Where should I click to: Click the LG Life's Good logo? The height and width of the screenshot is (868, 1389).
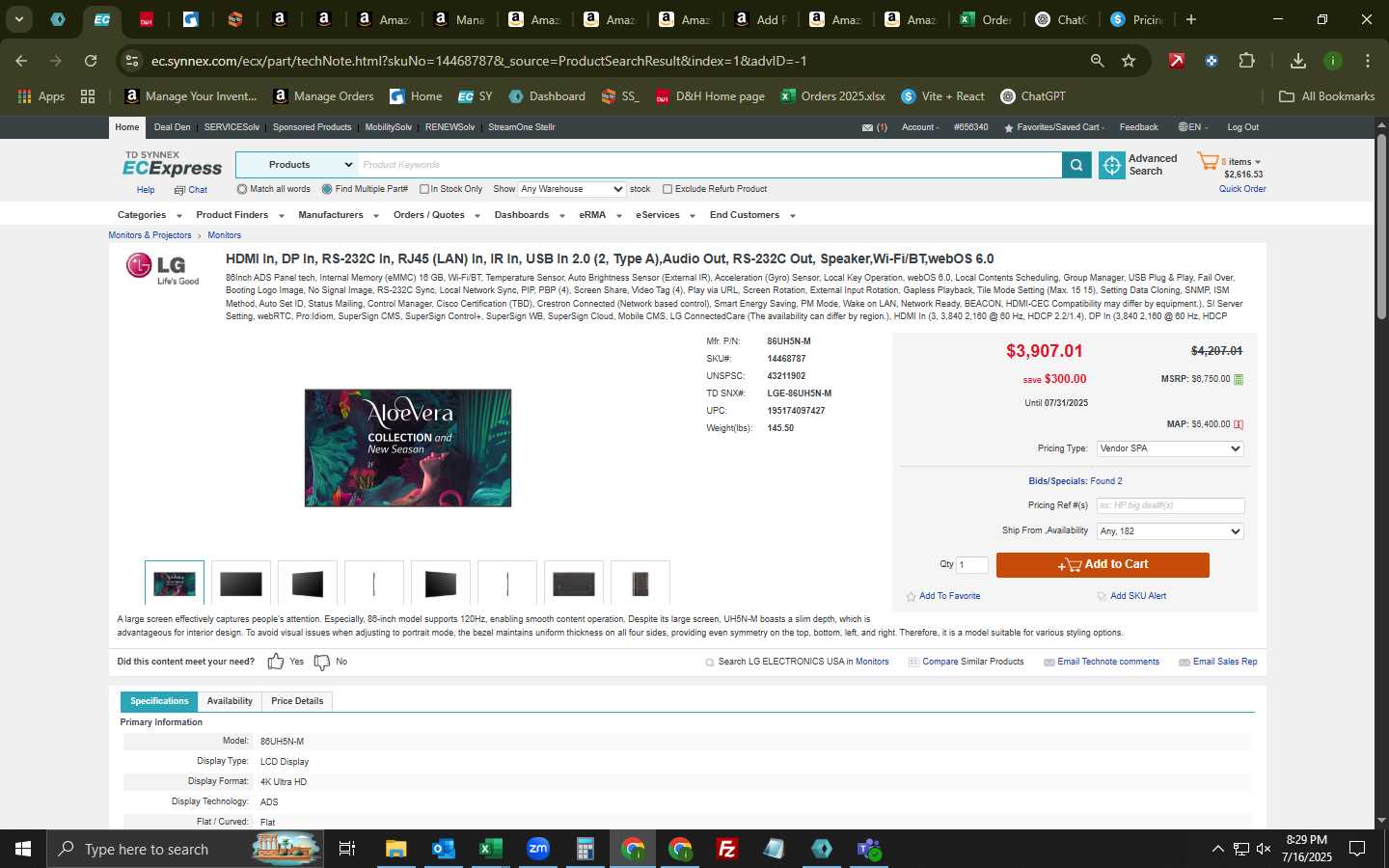pyautogui.click(x=162, y=268)
